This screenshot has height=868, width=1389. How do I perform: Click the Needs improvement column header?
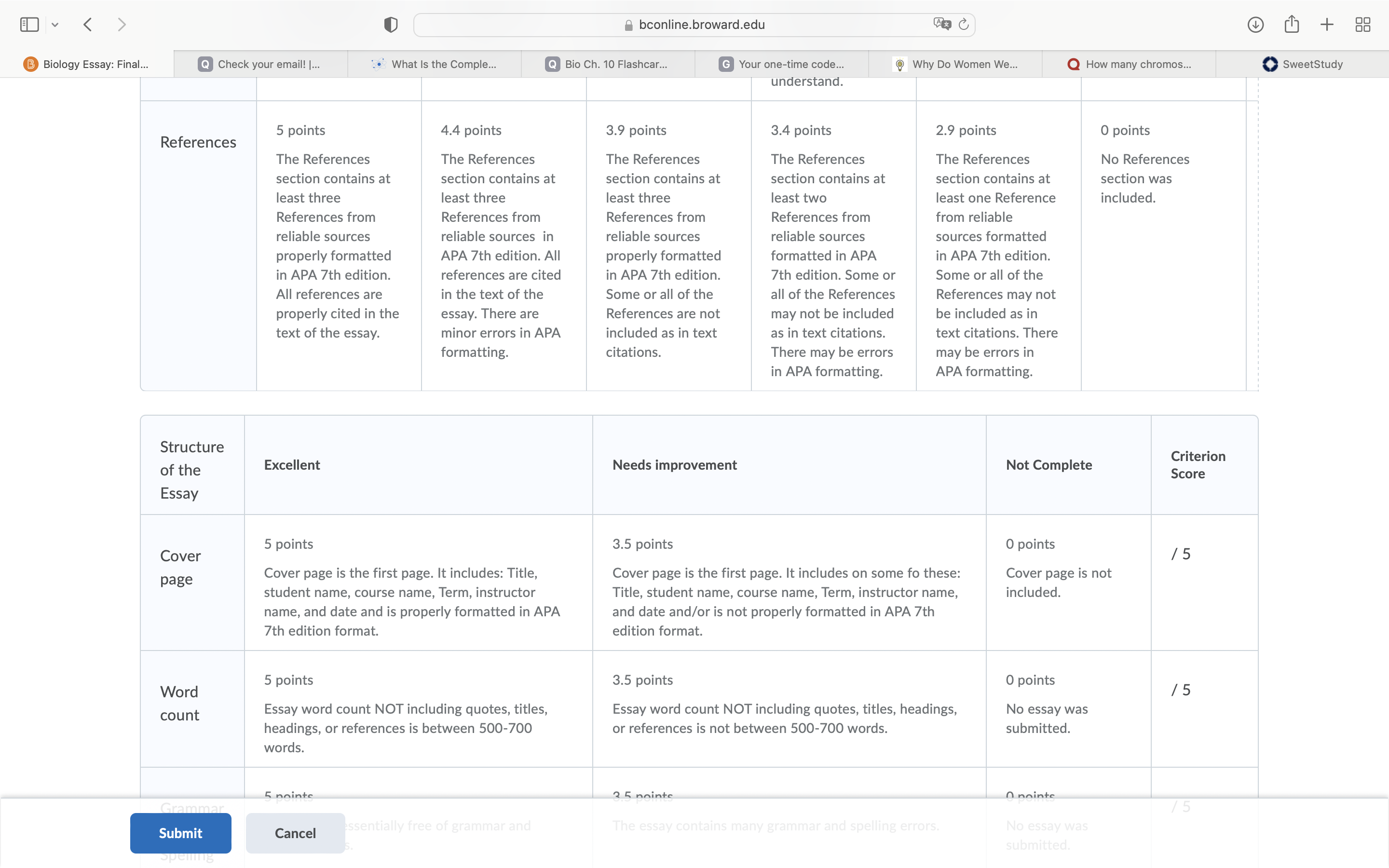click(674, 464)
